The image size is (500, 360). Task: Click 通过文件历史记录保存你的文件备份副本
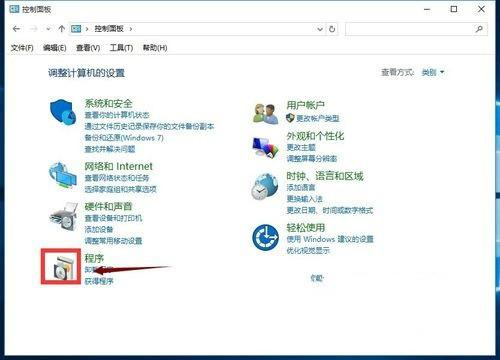click(149, 126)
